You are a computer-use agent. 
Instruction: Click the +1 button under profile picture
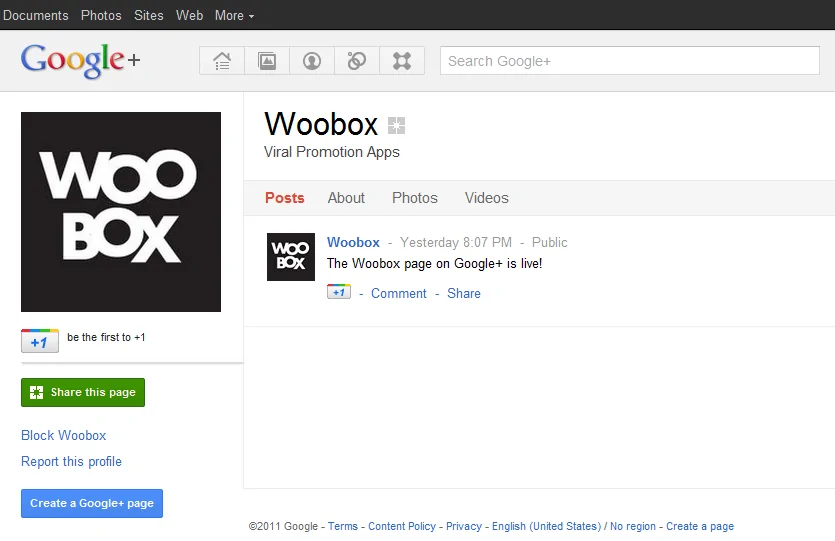pyautogui.click(x=40, y=341)
